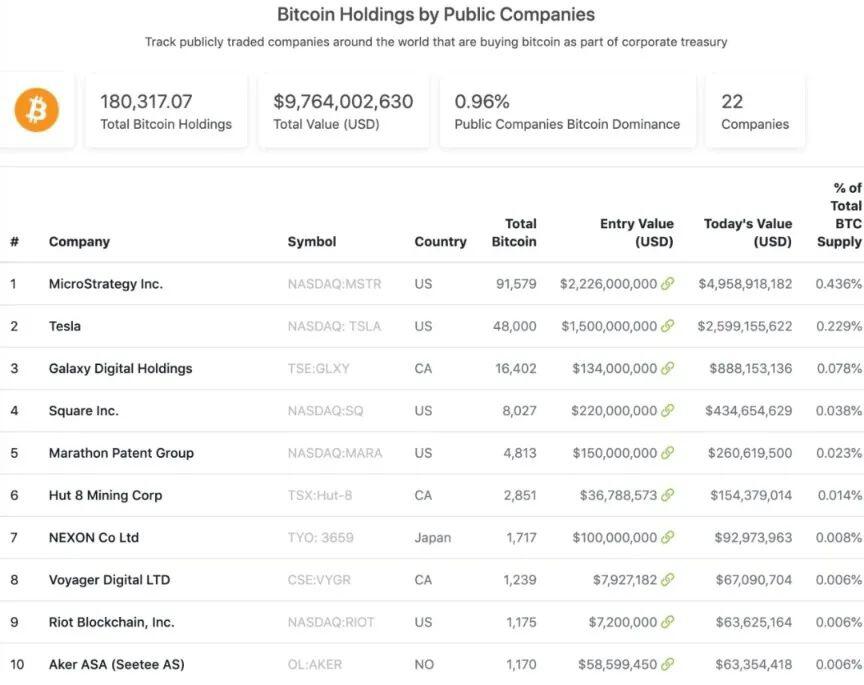Open Voyager Digital LTD source link icon
864x685 pixels.
tap(667, 580)
